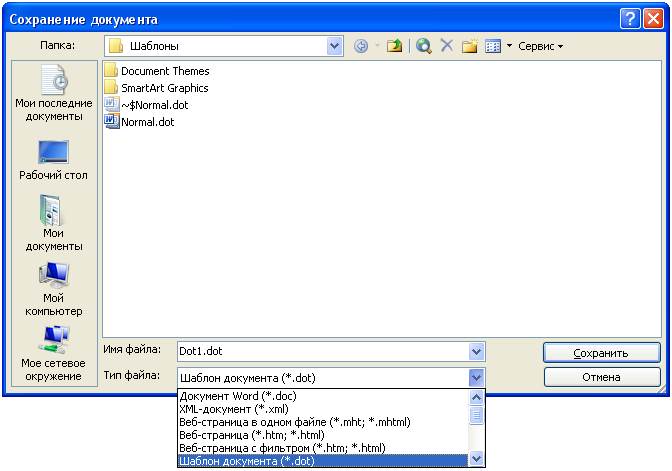Open Мои последние документы shortcut
672x471 pixels.
(x=54, y=93)
